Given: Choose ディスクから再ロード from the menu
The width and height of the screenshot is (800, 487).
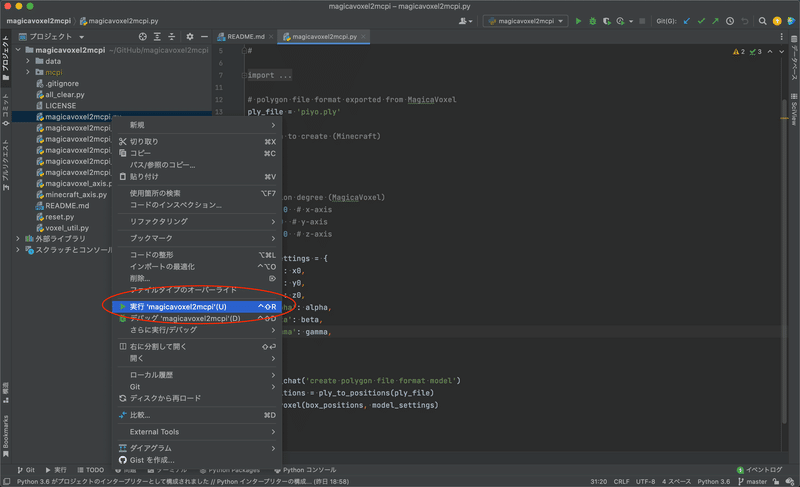Looking at the screenshot, I should 197,398.
